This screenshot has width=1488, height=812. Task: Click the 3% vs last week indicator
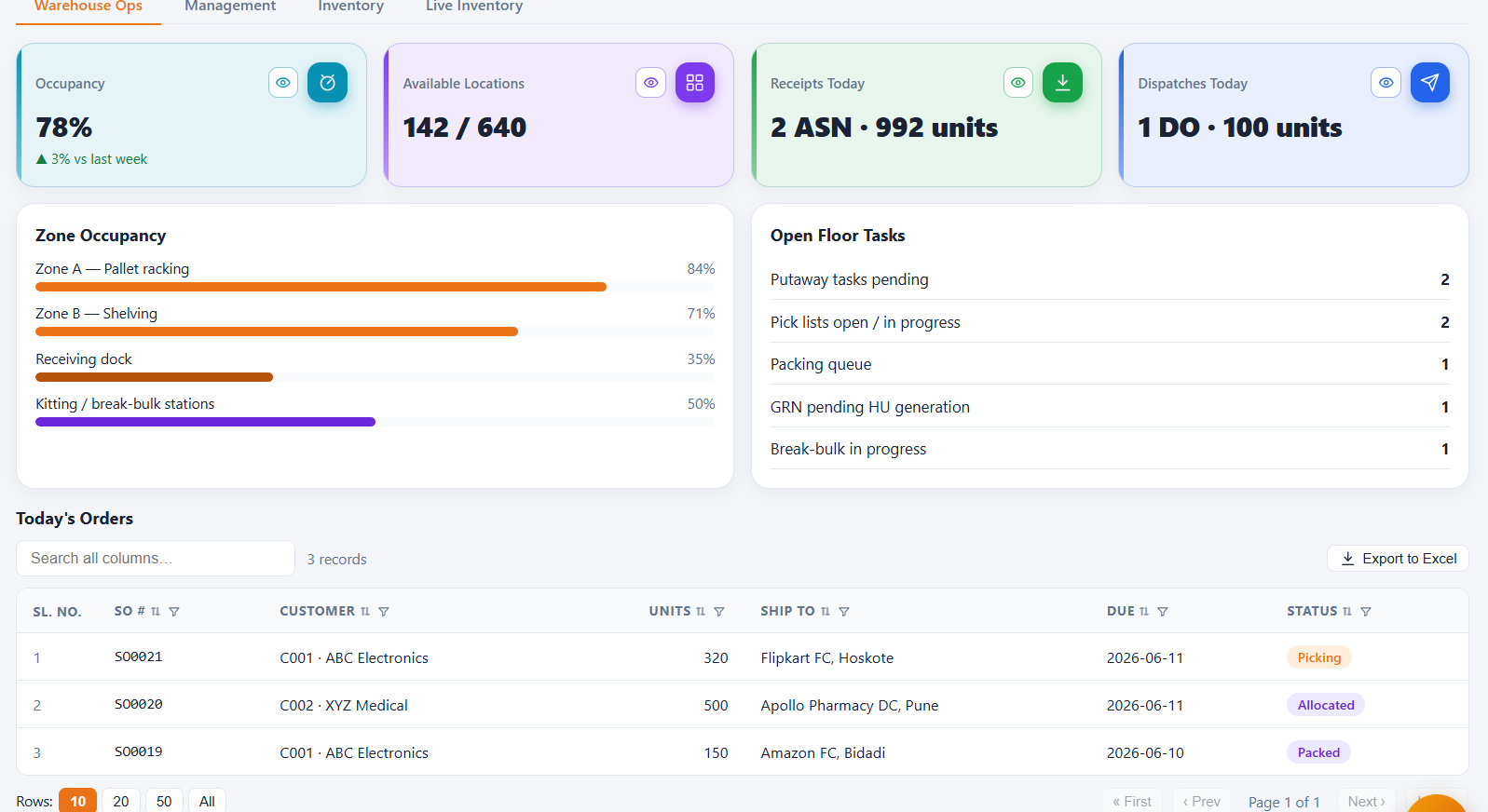coord(91,159)
